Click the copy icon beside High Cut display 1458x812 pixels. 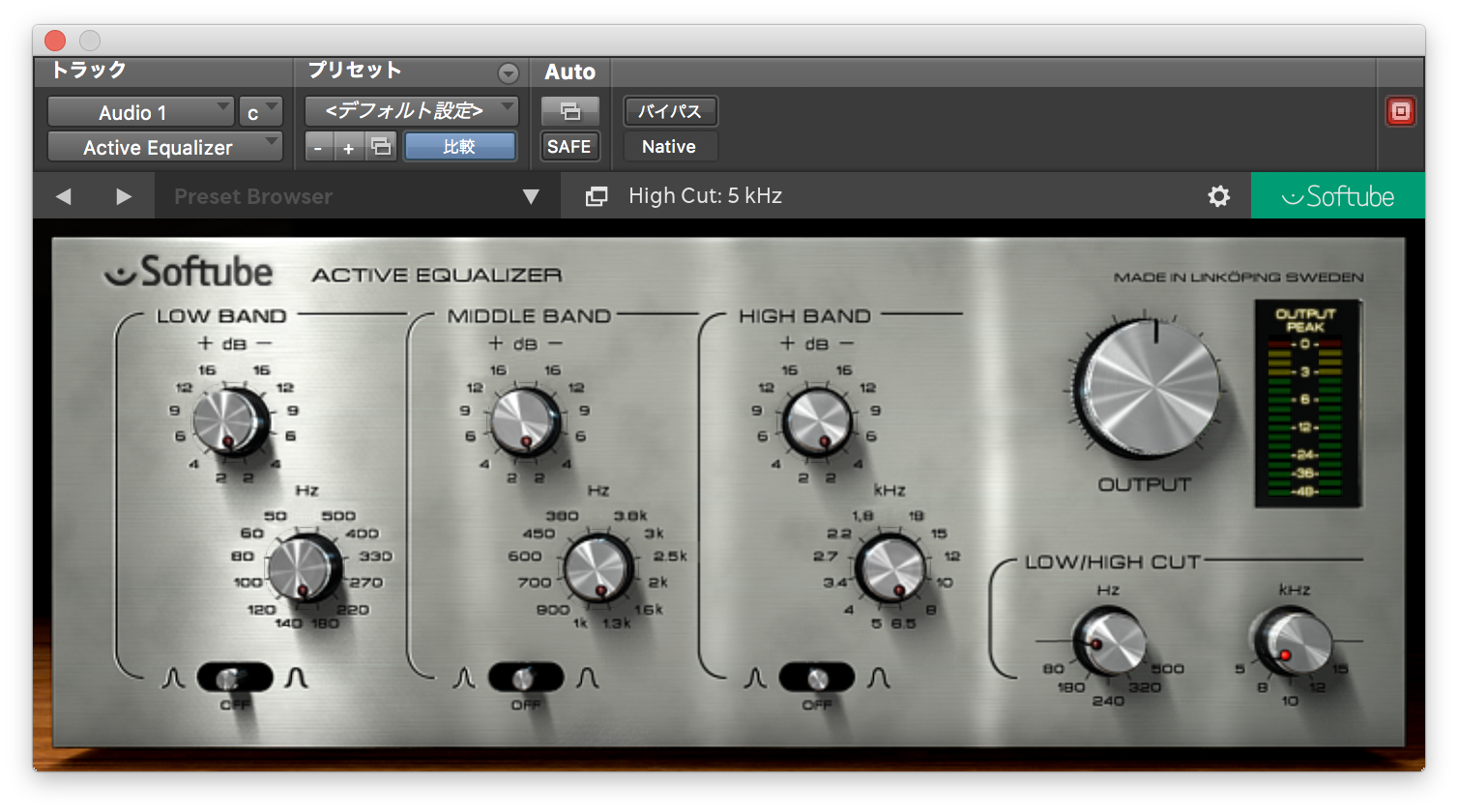(596, 195)
